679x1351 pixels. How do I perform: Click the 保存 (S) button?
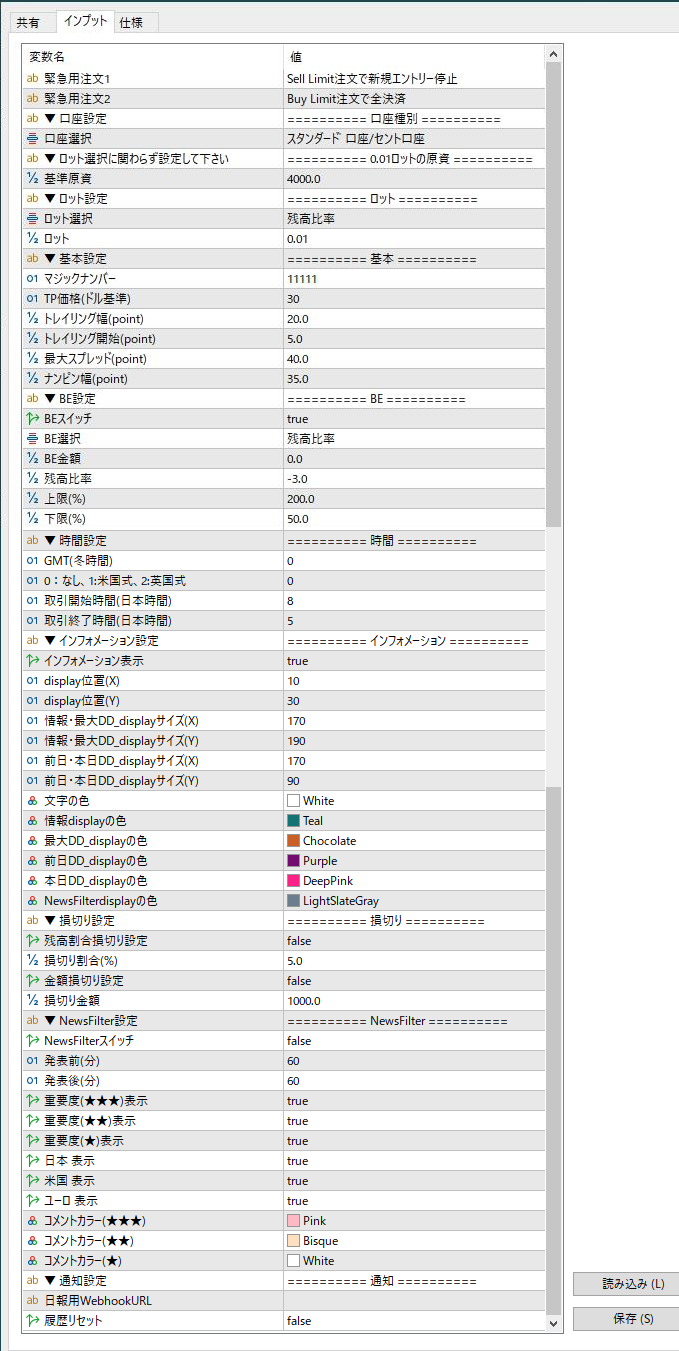625,1319
